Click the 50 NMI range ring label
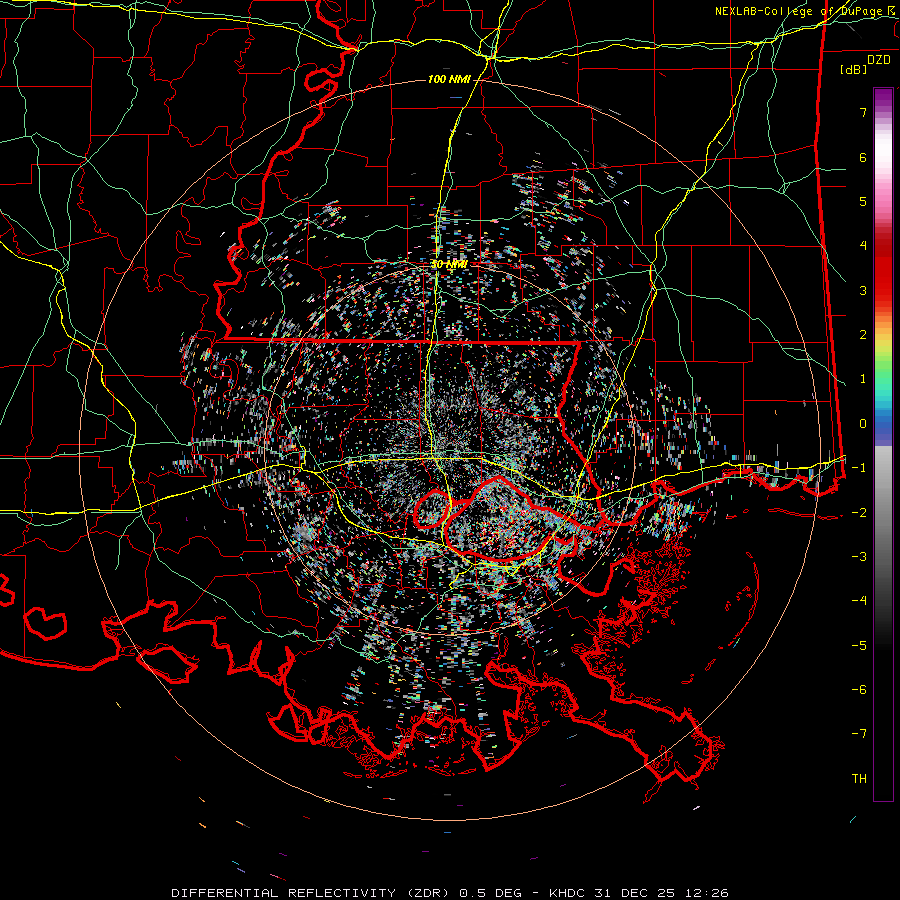 [449, 264]
